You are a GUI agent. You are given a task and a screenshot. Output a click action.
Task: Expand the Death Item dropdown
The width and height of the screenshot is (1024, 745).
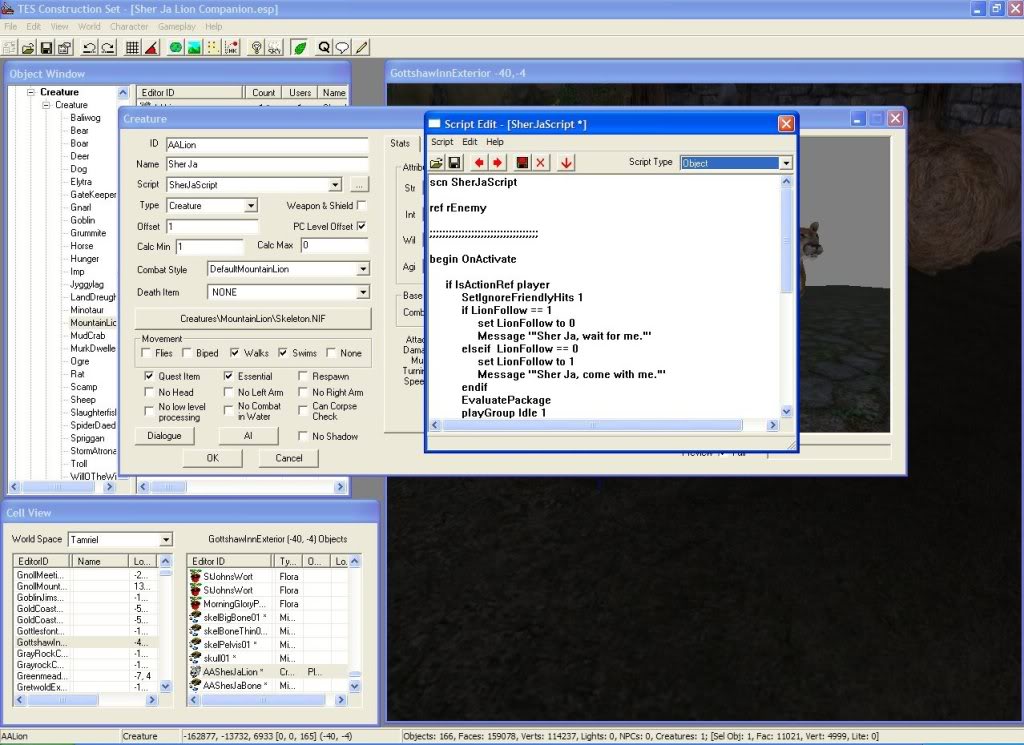click(363, 292)
